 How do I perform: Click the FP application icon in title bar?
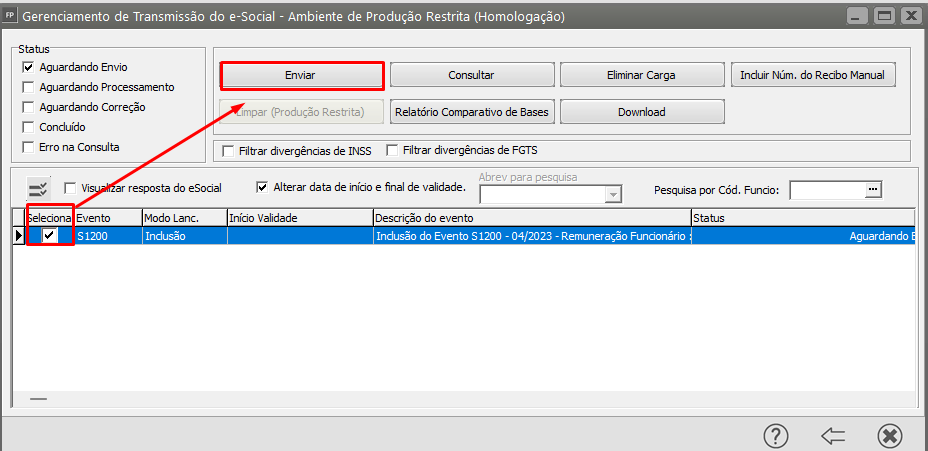tap(12, 17)
